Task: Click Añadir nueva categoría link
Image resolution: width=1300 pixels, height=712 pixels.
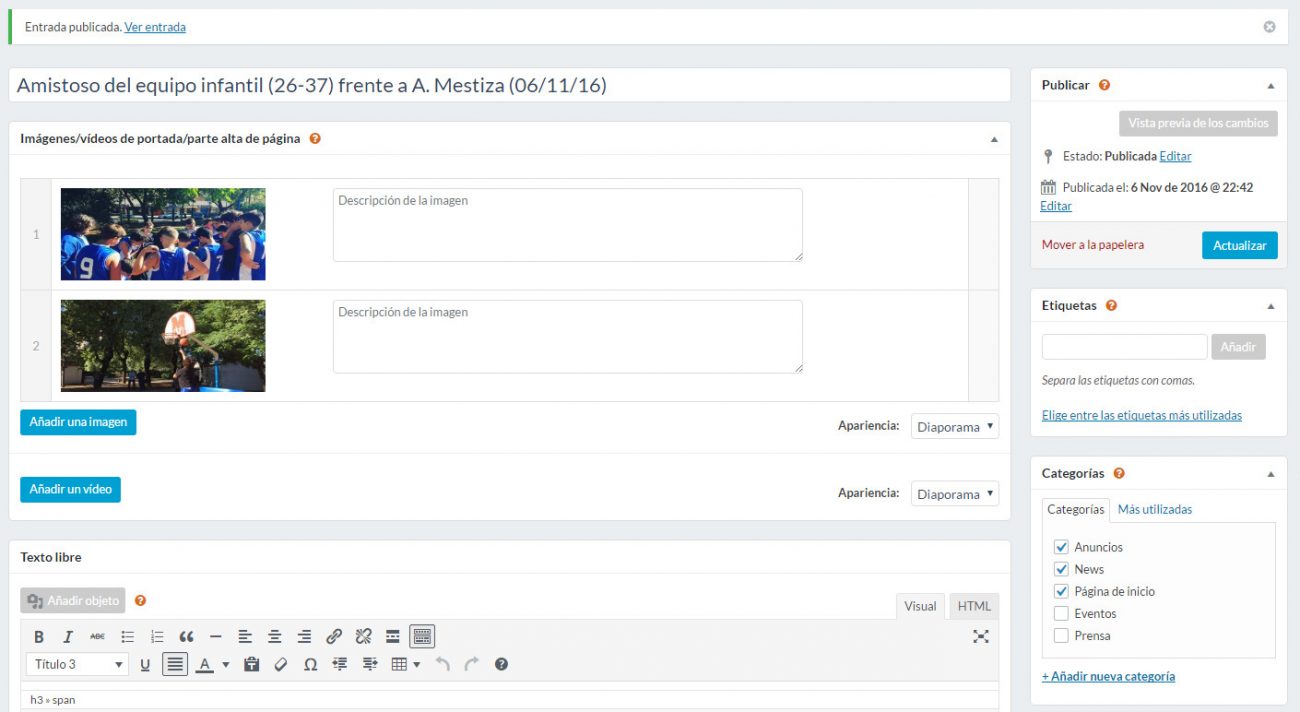Action: pyautogui.click(x=1108, y=676)
